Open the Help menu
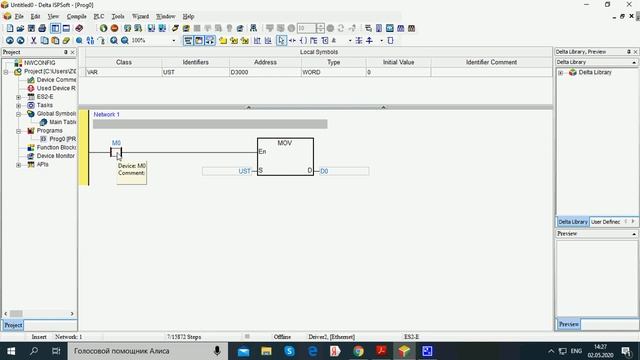The height and width of the screenshot is (360, 640). (x=188, y=16)
